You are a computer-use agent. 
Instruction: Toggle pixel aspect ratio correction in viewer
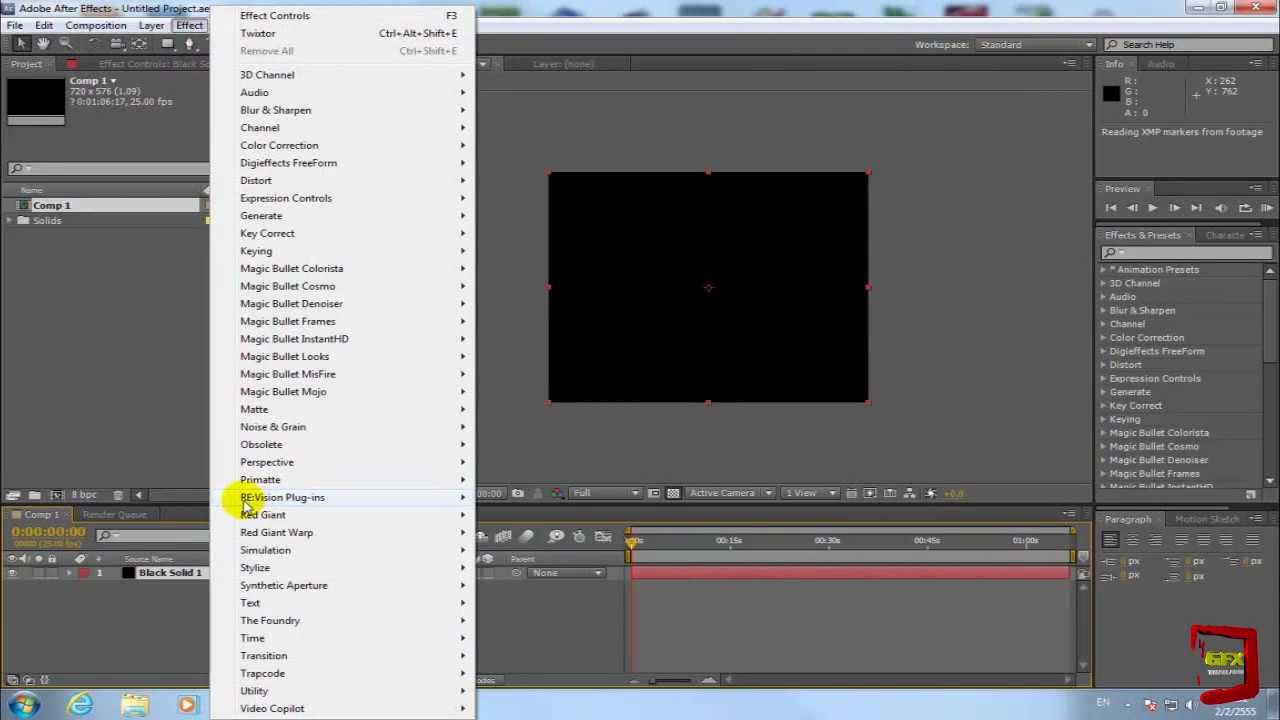pyautogui.click(x=851, y=493)
